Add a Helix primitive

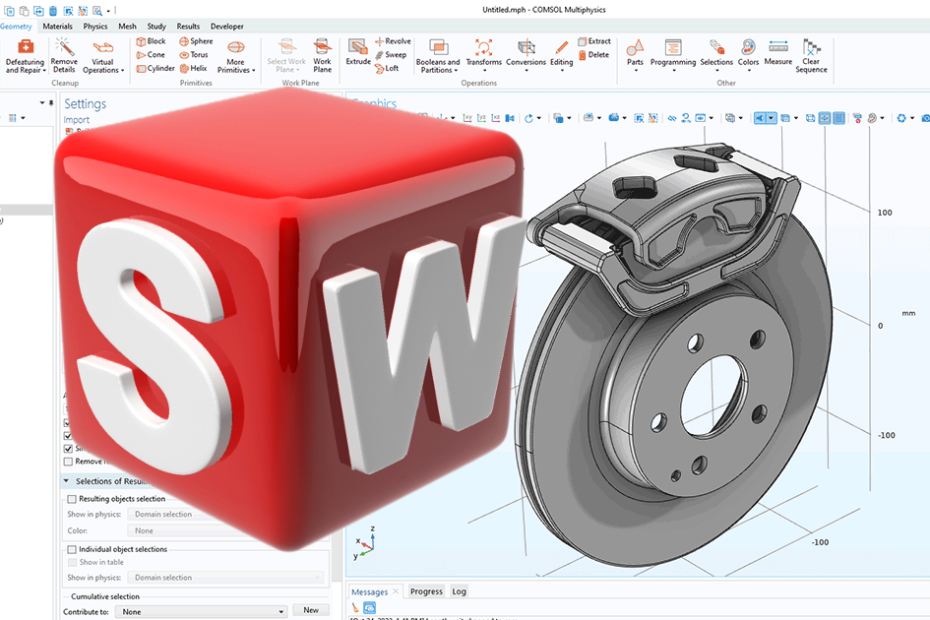193,68
